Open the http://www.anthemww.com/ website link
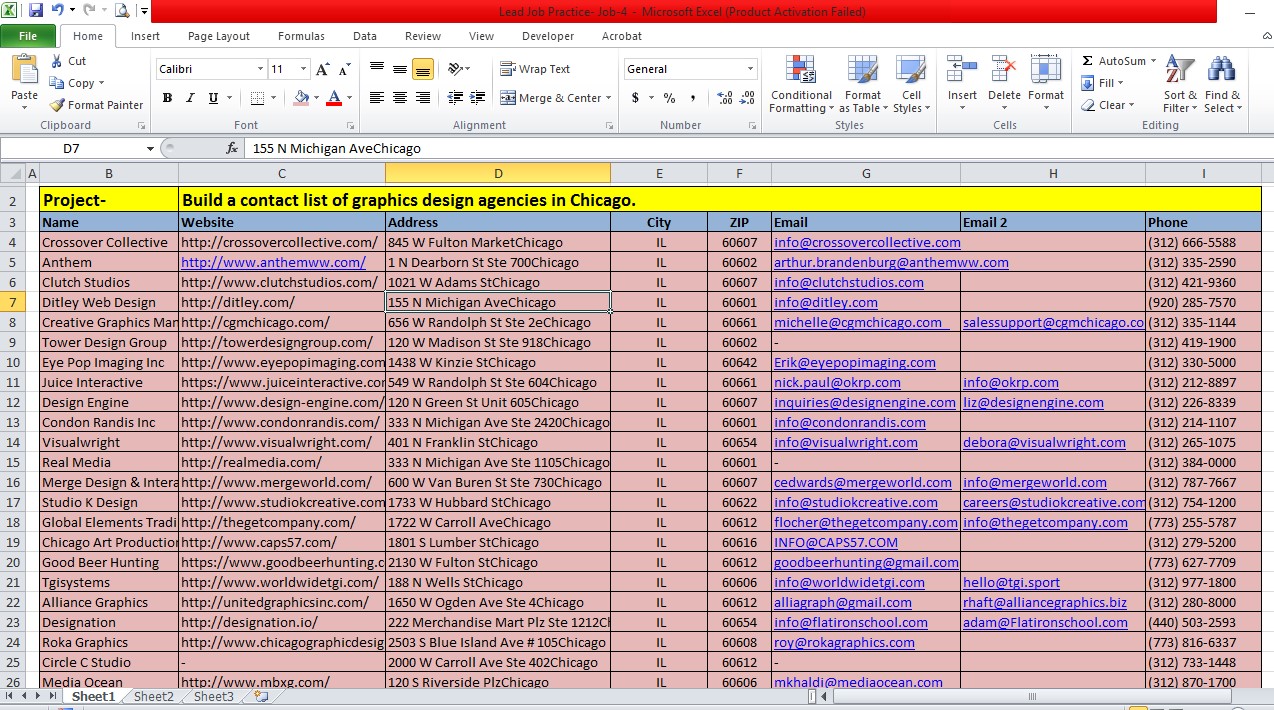Viewport: 1274px width, 710px height. [x=273, y=262]
